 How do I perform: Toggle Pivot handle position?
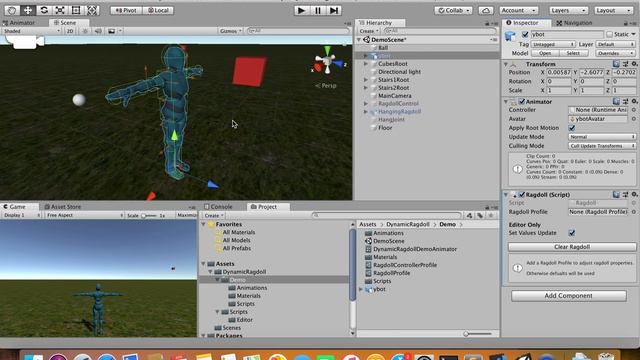coord(126,10)
